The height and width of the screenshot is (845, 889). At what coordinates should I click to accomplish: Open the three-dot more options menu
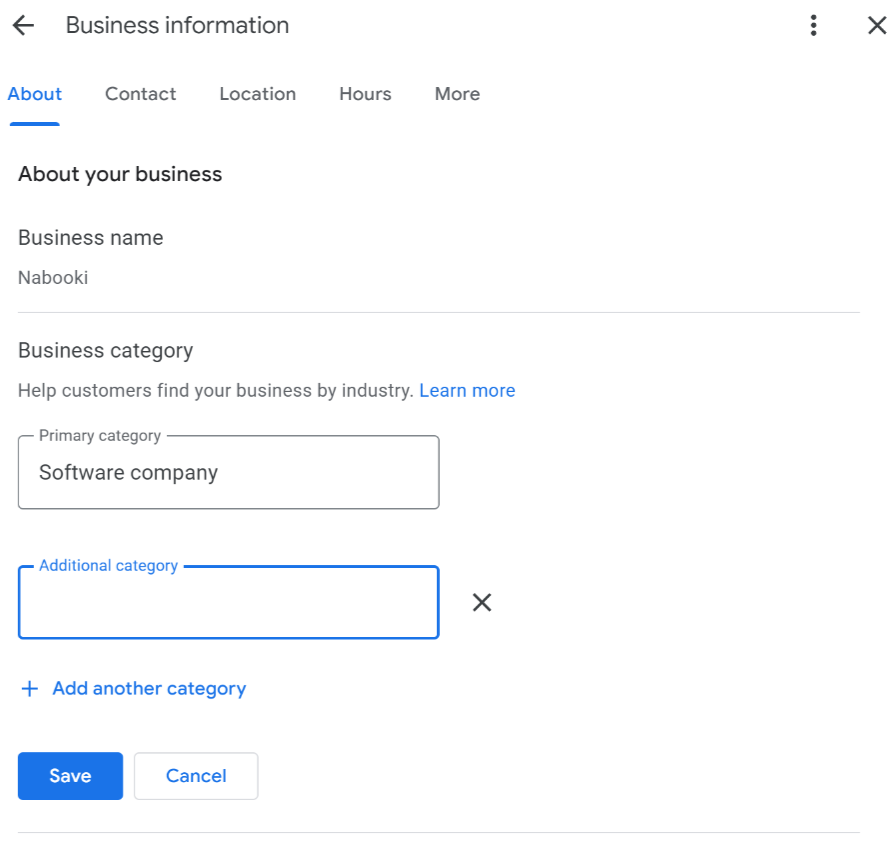click(813, 26)
